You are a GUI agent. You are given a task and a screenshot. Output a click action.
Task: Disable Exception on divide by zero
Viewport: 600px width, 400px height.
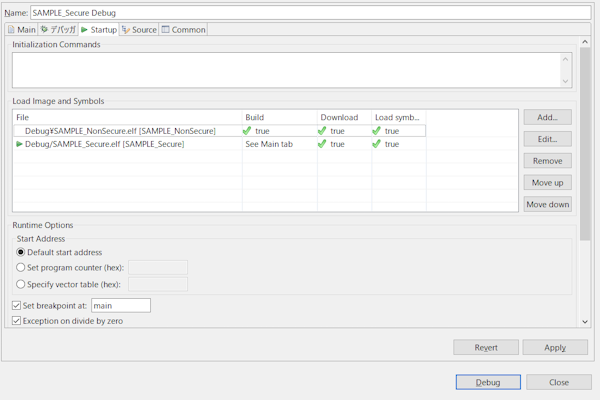click(16, 321)
